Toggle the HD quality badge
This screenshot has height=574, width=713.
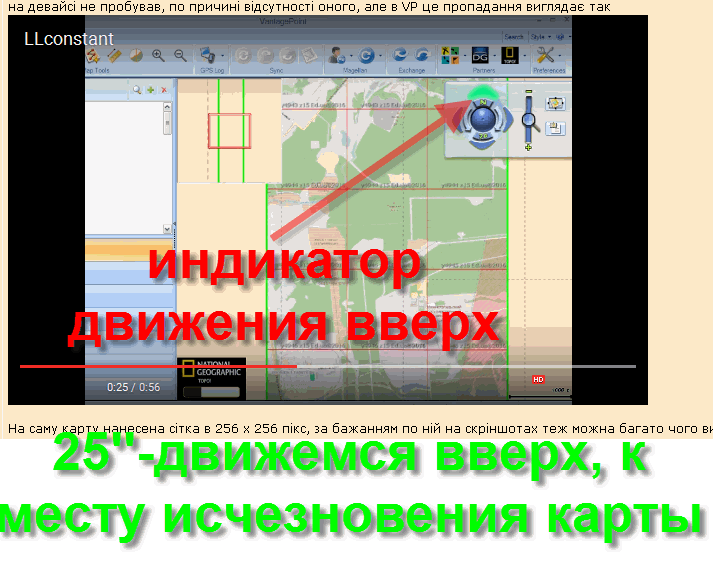537,379
